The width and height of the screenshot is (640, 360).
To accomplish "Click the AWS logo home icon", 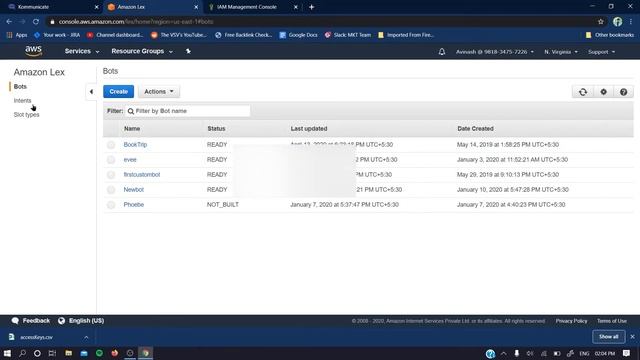I will click(x=33, y=51).
